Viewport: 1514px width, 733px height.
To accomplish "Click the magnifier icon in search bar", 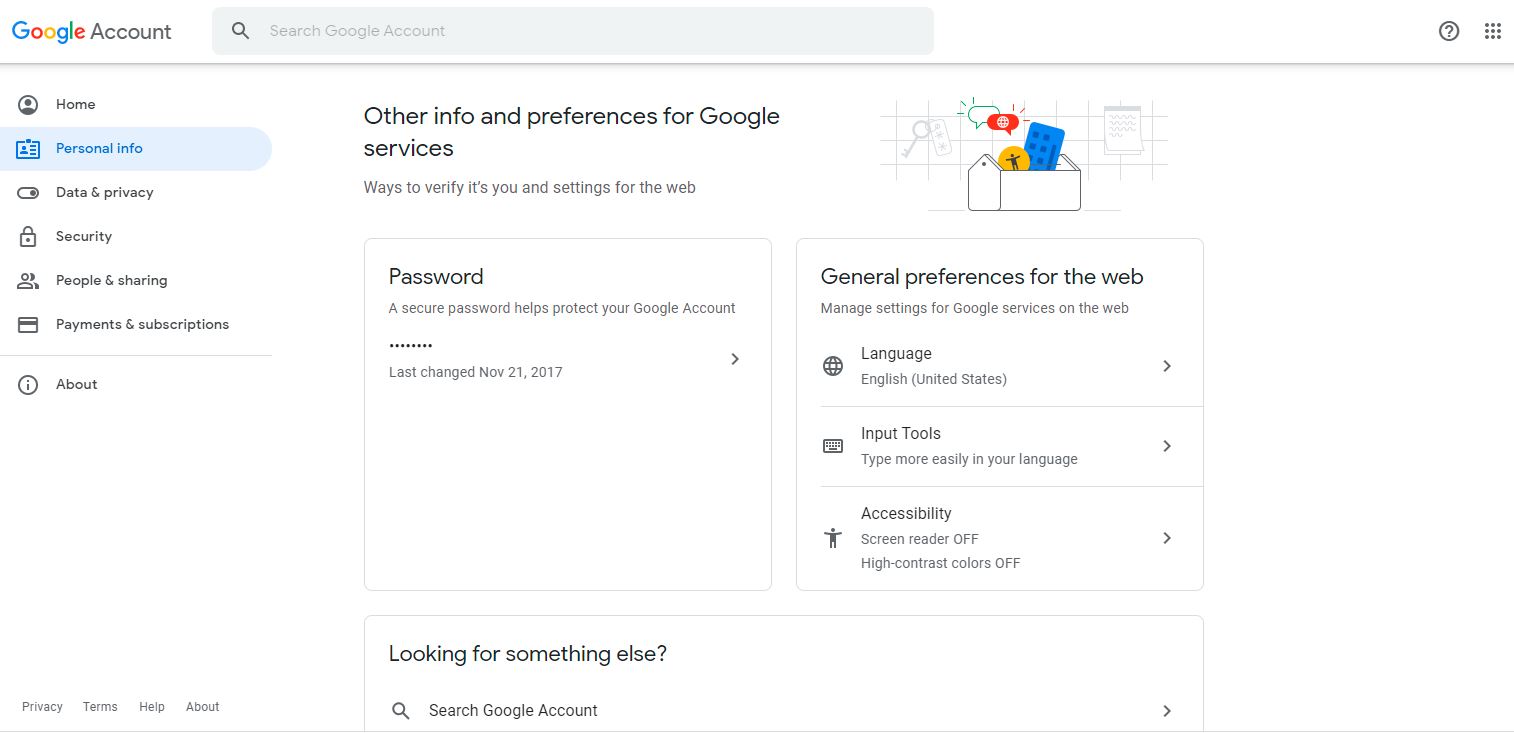I will [240, 31].
